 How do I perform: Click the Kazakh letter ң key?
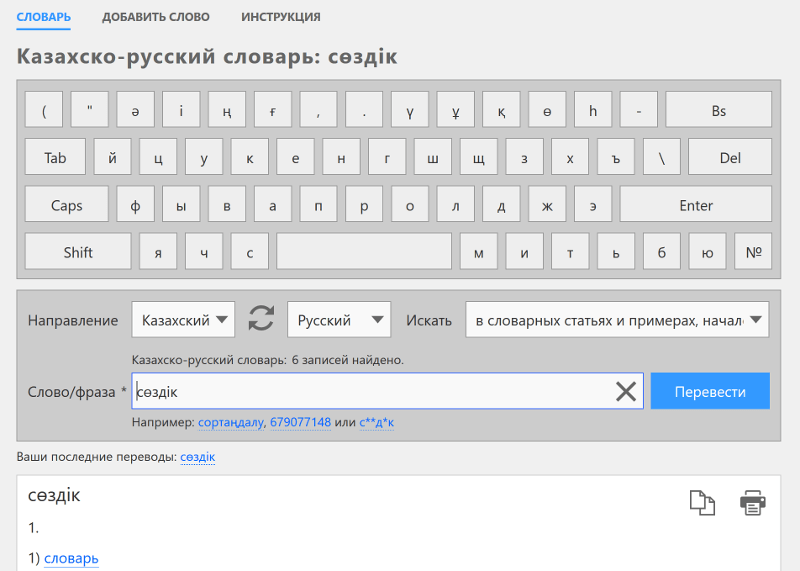tap(227, 109)
